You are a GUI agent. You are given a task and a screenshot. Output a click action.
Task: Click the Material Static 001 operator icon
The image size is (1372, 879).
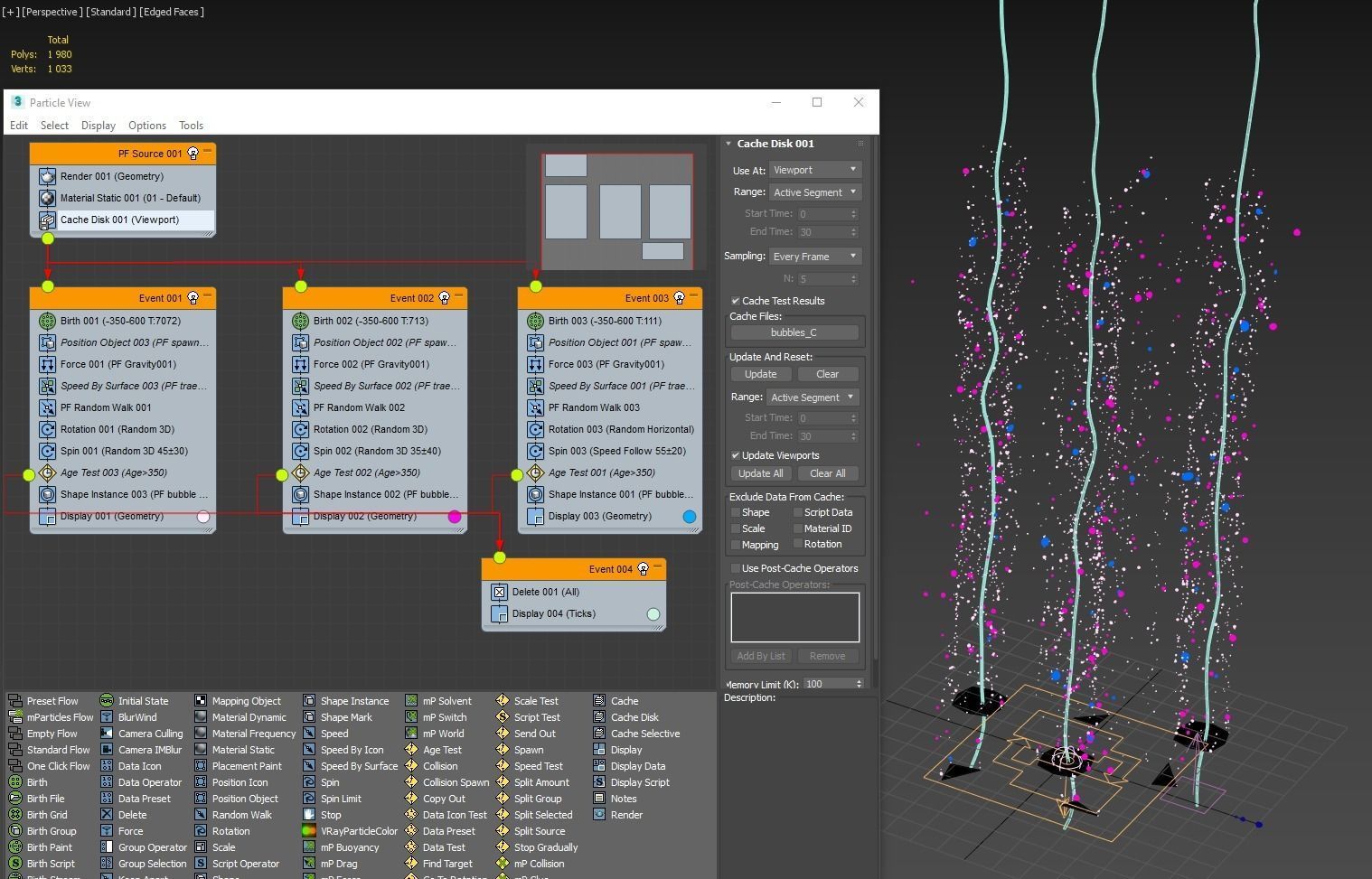tap(47, 198)
